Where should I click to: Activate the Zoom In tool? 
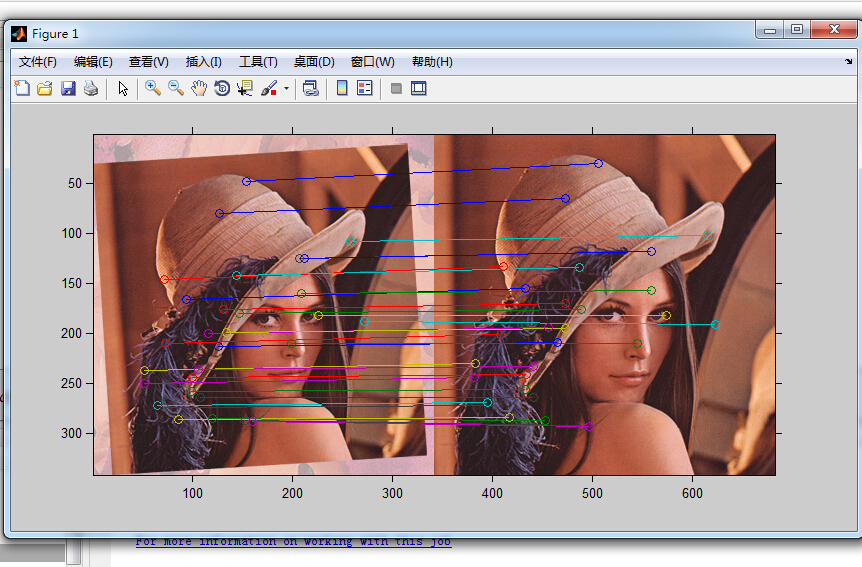click(153, 88)
